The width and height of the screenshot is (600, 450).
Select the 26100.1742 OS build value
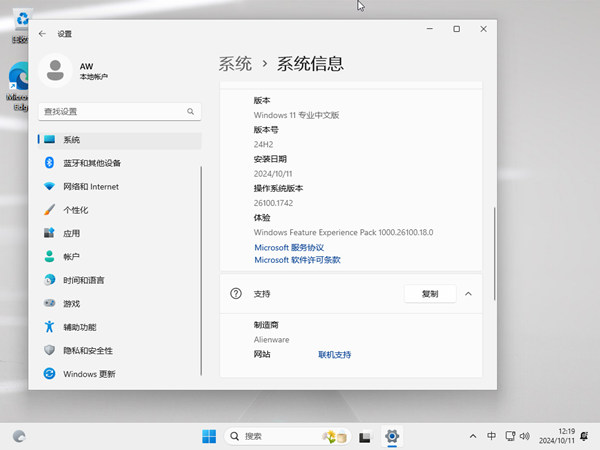[273, 203]
